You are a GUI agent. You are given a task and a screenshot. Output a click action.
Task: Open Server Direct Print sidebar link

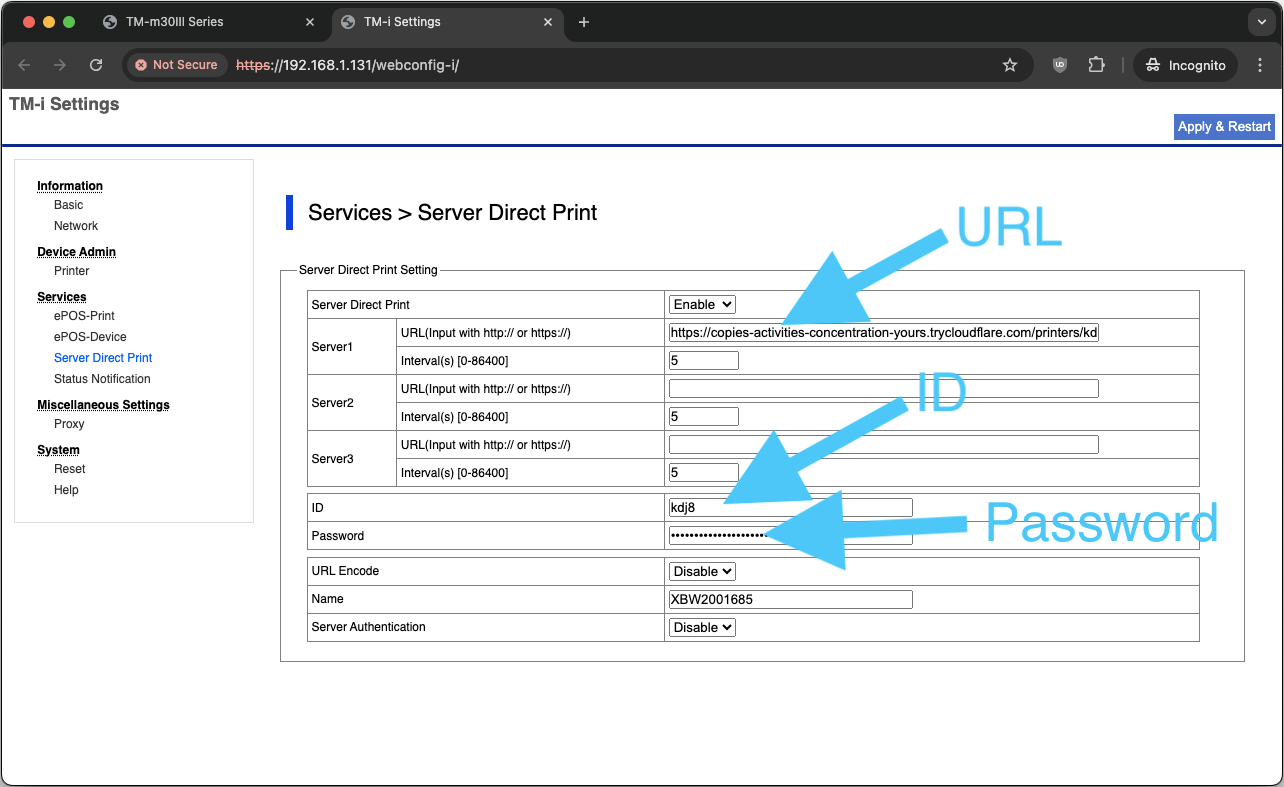pyautogui.click(x=103, y=358)
